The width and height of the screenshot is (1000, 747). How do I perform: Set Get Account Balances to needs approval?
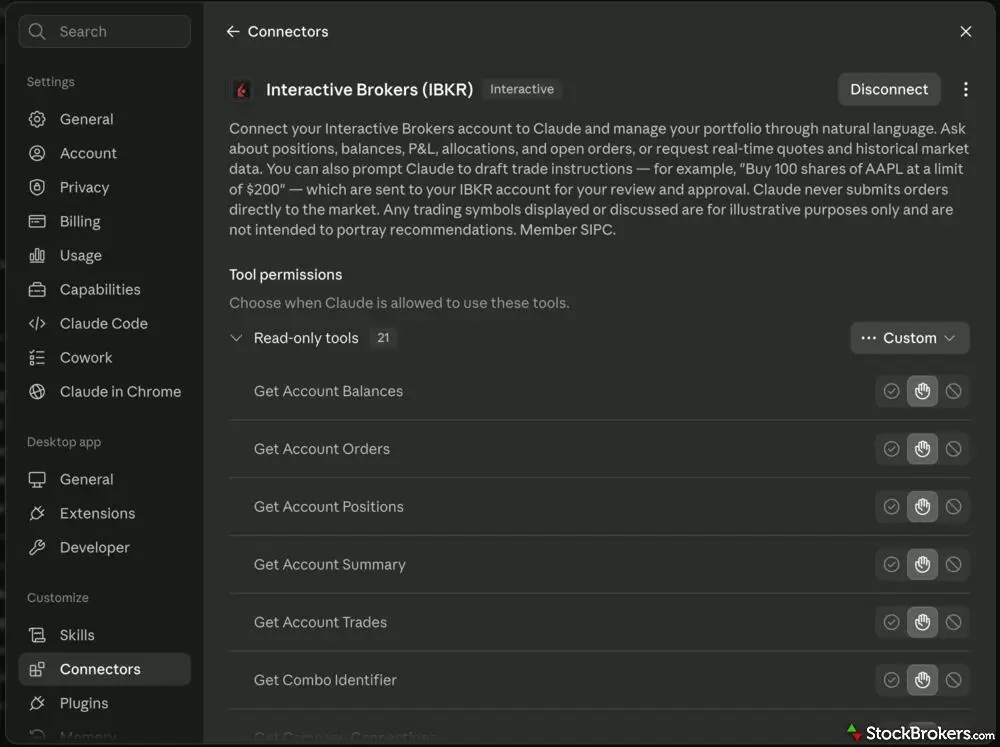(922, 391)
